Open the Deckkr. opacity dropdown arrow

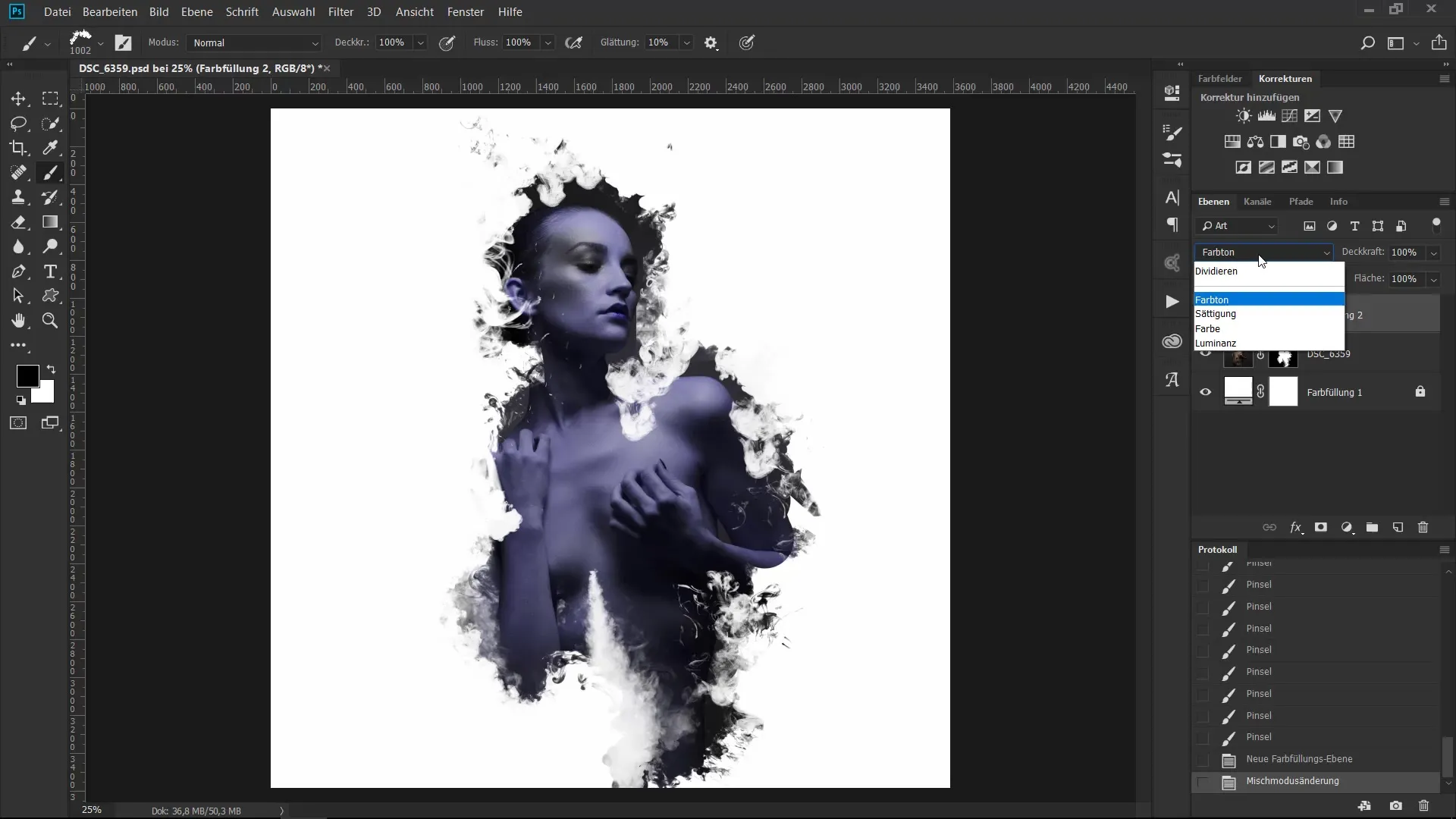[x=421, y=43]
